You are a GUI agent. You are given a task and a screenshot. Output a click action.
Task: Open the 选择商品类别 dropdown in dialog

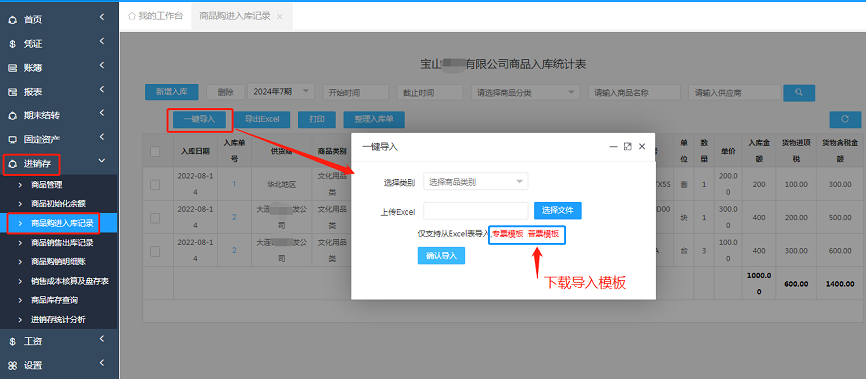click(476, 181)
